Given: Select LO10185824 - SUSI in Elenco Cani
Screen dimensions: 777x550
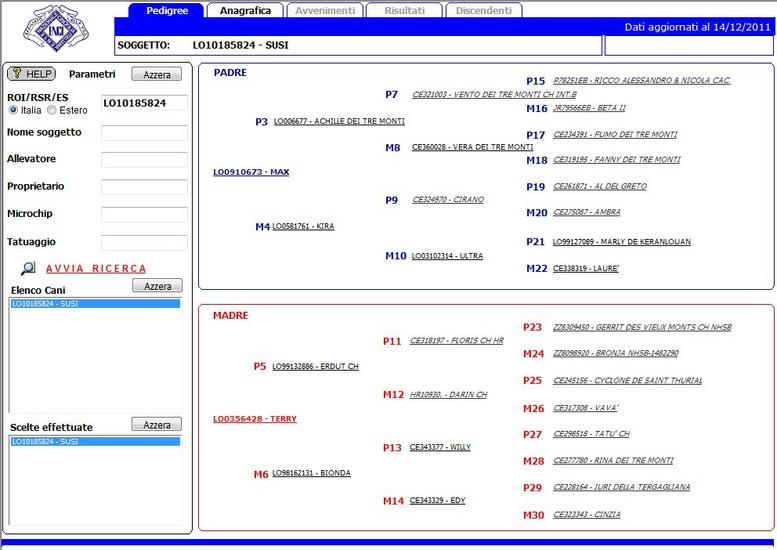Looking at the screenshot, I should [x=95, y=303].
